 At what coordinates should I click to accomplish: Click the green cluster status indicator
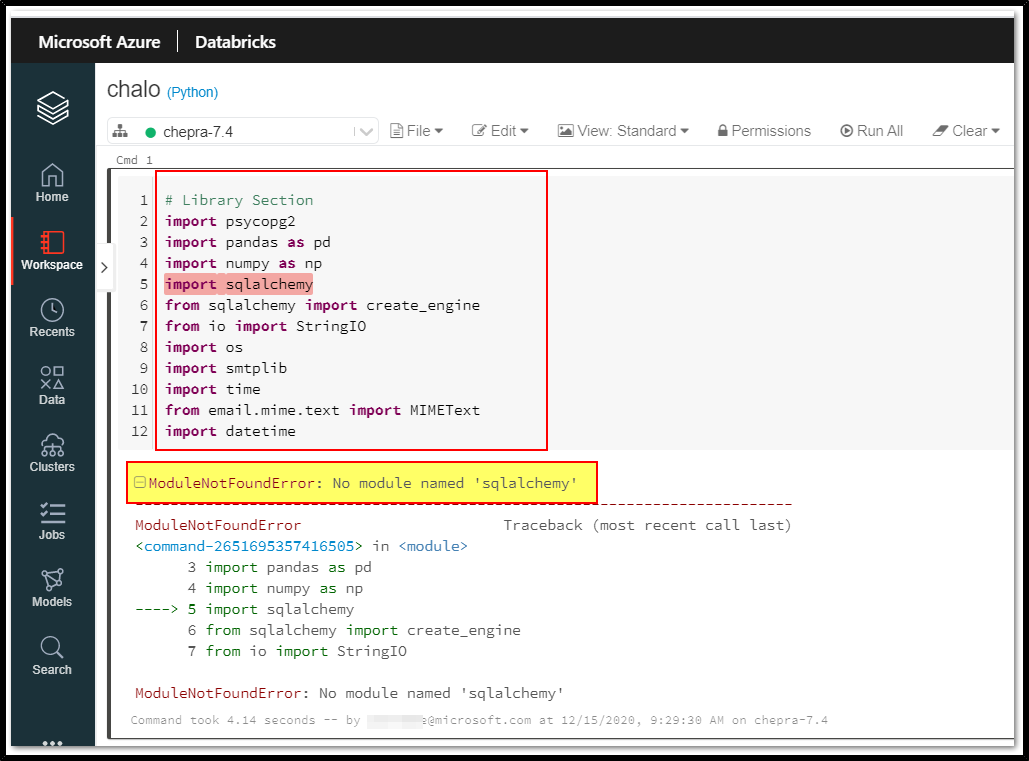tap(150, 130)
